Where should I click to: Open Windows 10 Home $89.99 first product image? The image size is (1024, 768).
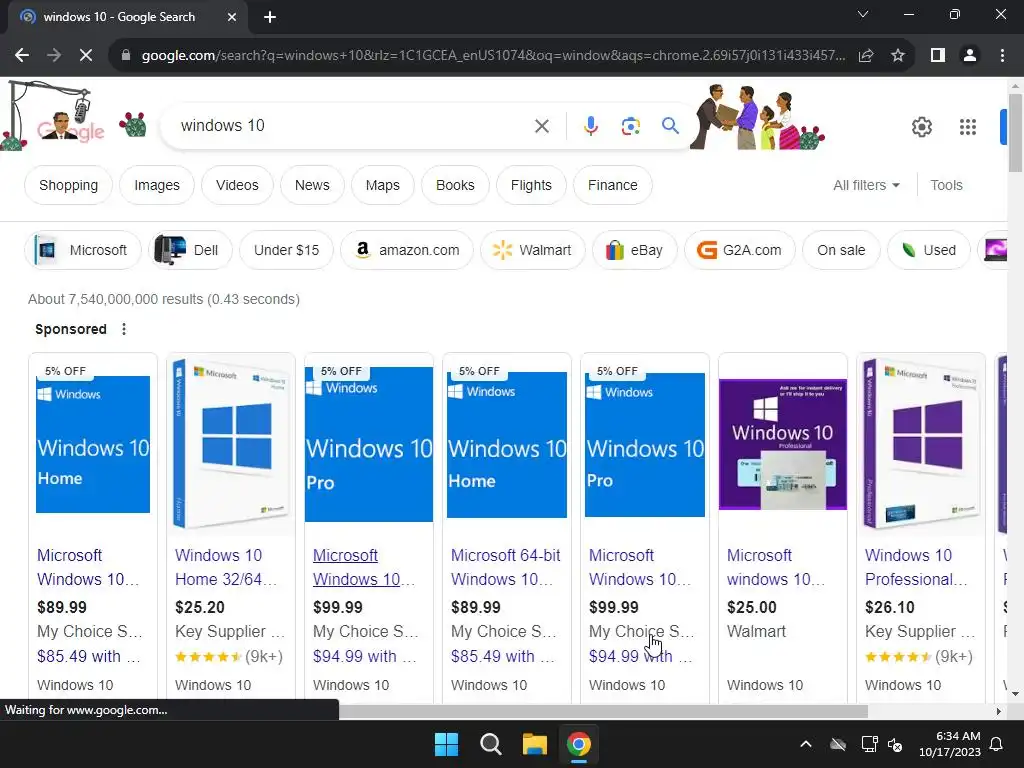[93, 444]
